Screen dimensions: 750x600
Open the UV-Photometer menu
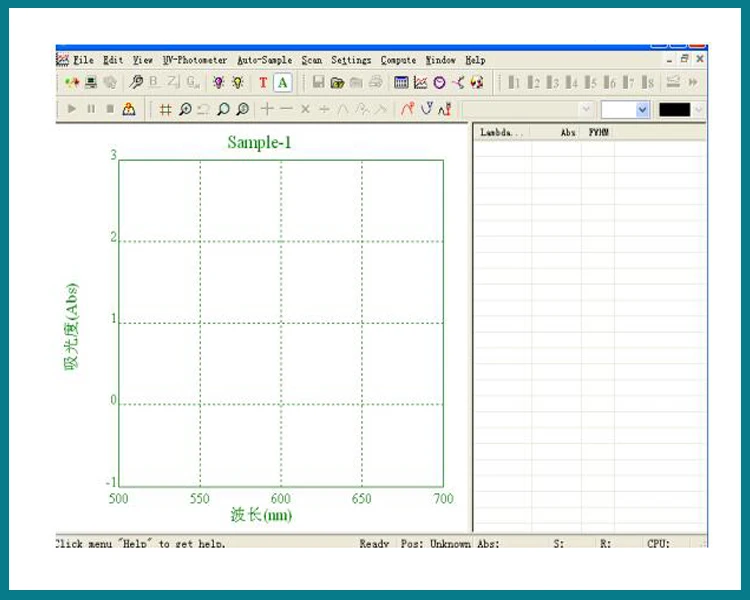click(x=195, y=60)
